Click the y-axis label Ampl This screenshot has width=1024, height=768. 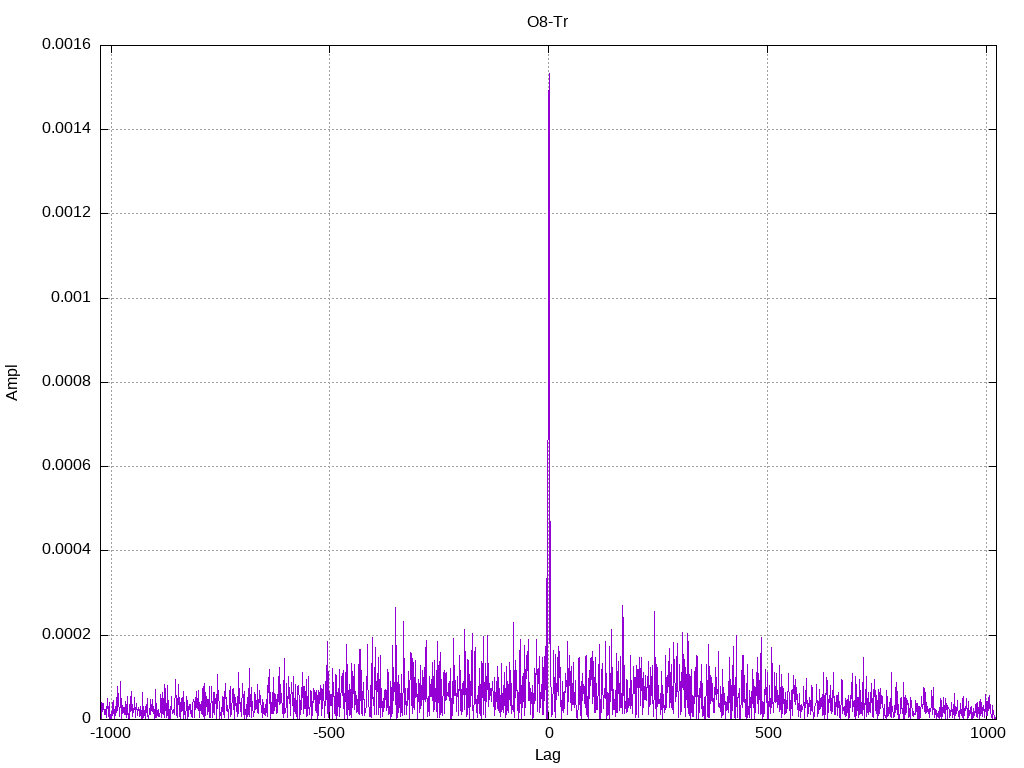pyautogui.click(x=12, y=383)
